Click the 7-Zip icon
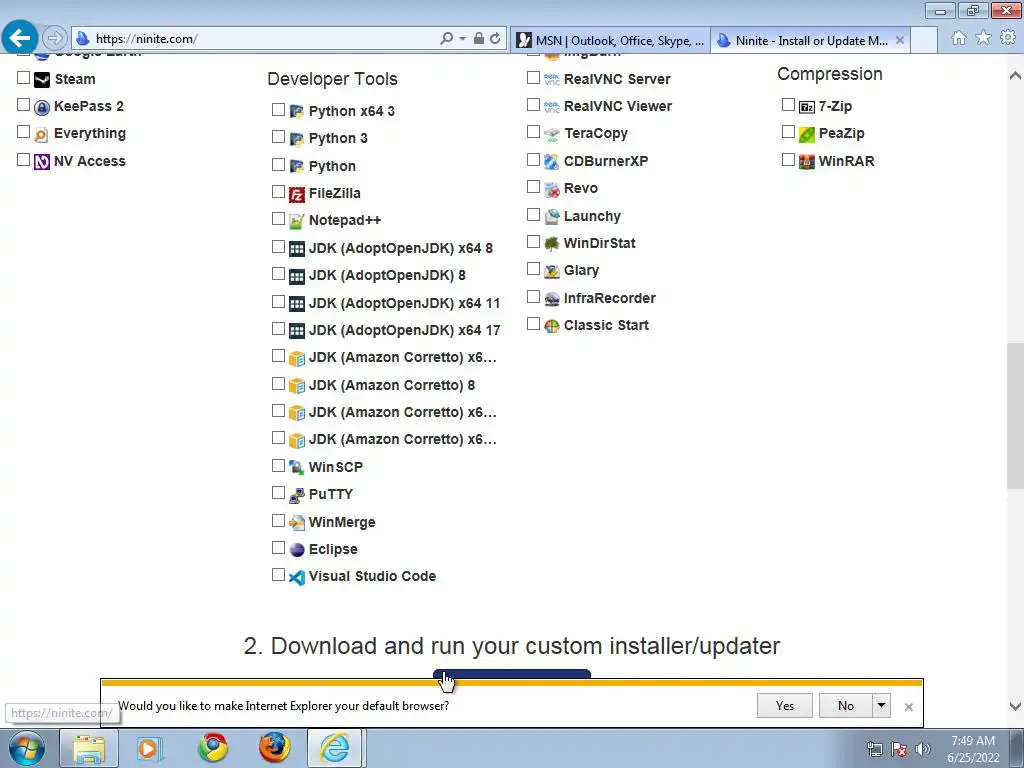Viewport: 1024px width, 768px height. (807, 107)
